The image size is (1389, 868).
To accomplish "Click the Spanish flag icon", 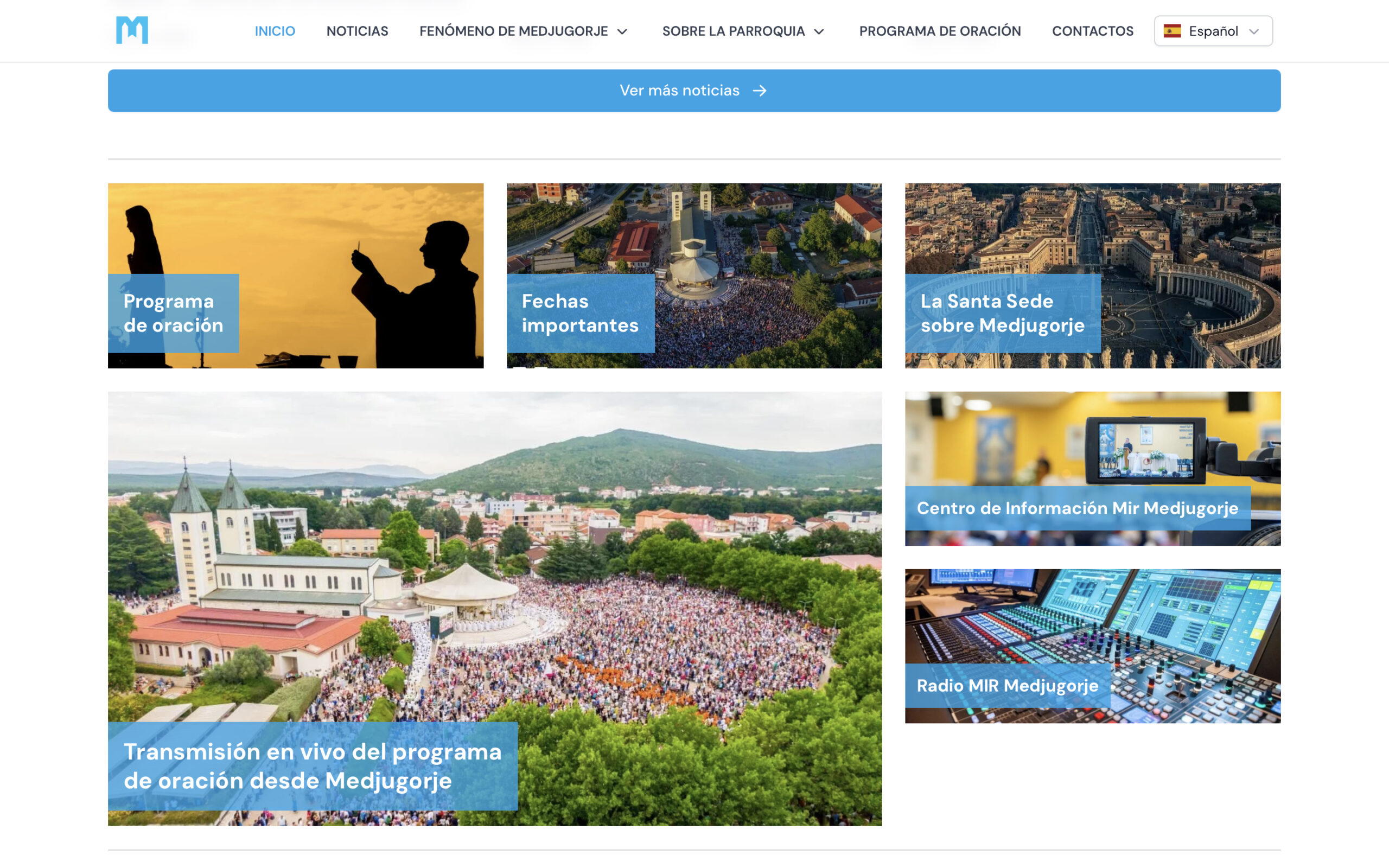I will (1171, 31).
